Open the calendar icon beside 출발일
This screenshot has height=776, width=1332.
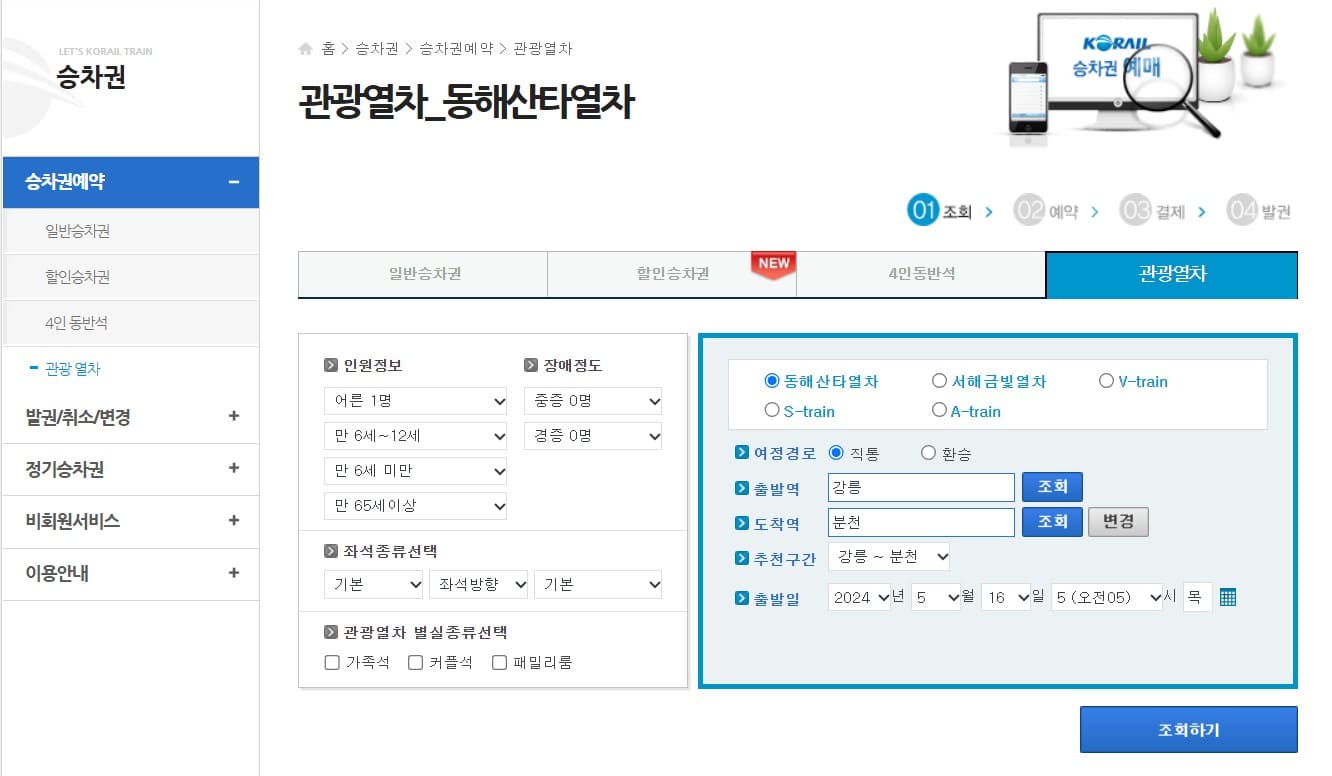(x=1228, y=596)
